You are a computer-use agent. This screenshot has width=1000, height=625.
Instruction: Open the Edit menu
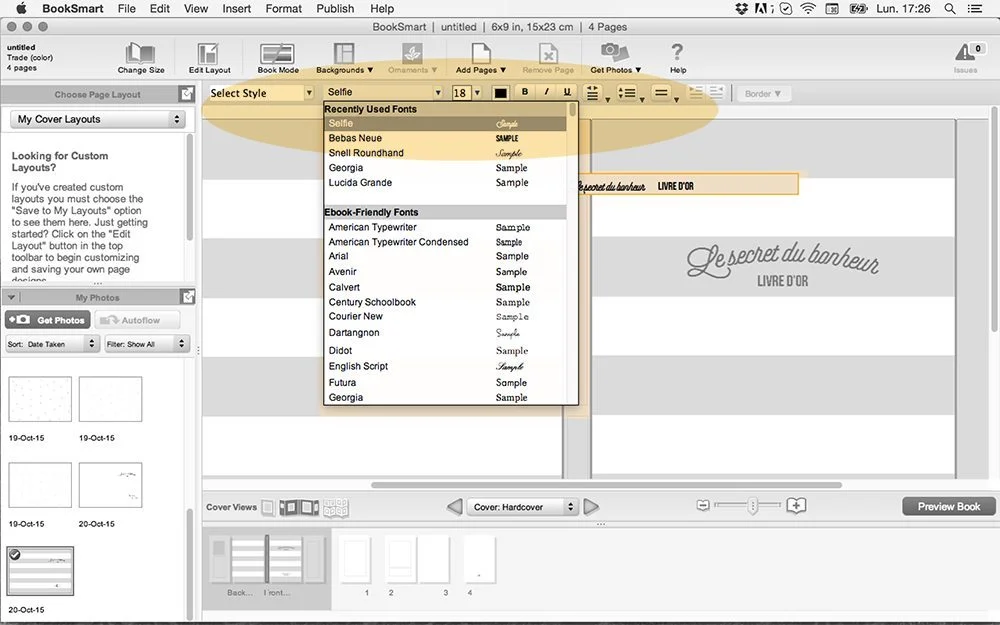point(159,8)
